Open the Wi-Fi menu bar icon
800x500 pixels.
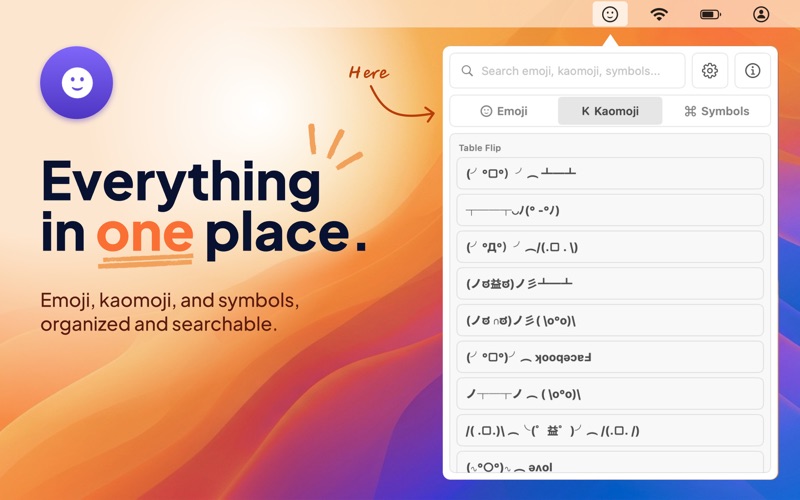[659, 14]
